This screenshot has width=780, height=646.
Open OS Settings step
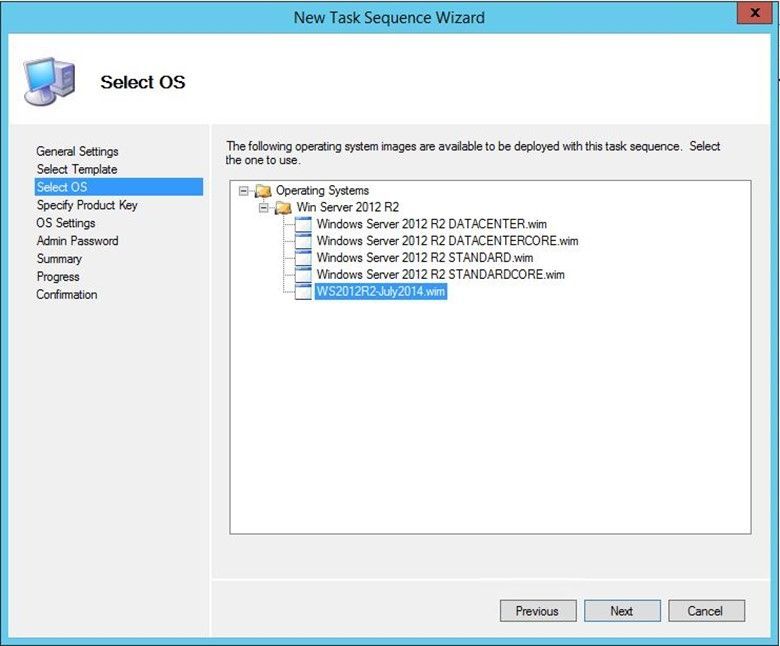tap(66, 223)
